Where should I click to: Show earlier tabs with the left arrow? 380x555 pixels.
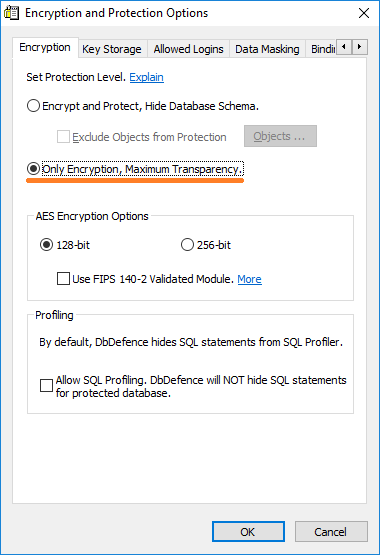(x=344, y=47)
